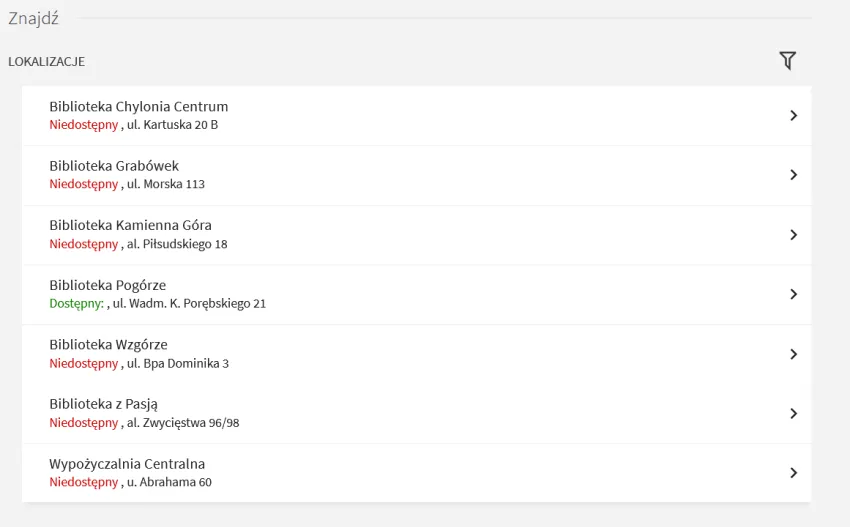Screen dimensions: 850x527
Task: Expand Biblioteka Chylonia Centrum chevron arrow
Action: (x=793, y=115)
